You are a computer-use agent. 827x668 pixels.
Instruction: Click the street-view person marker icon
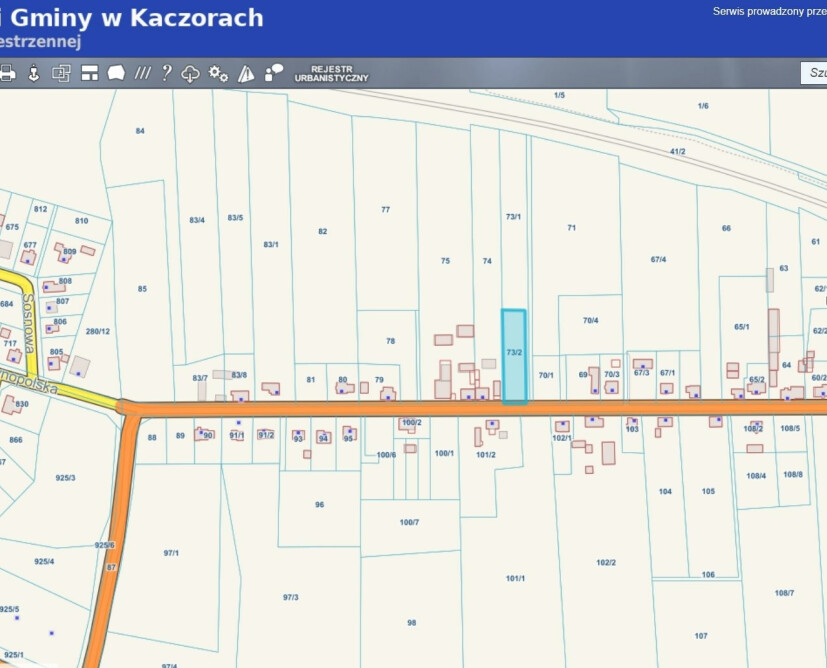[34, 73]
